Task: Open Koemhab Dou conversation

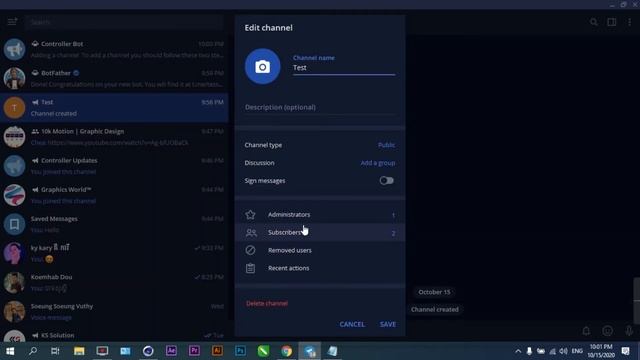Action: coord(114,282)
